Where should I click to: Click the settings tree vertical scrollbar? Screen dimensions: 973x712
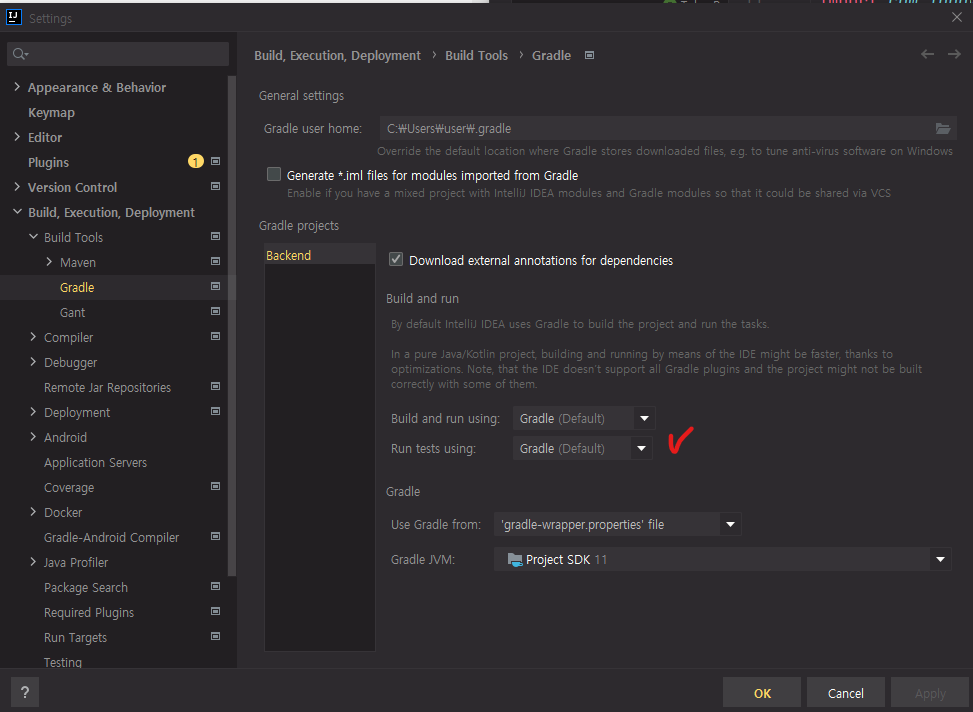232,326
